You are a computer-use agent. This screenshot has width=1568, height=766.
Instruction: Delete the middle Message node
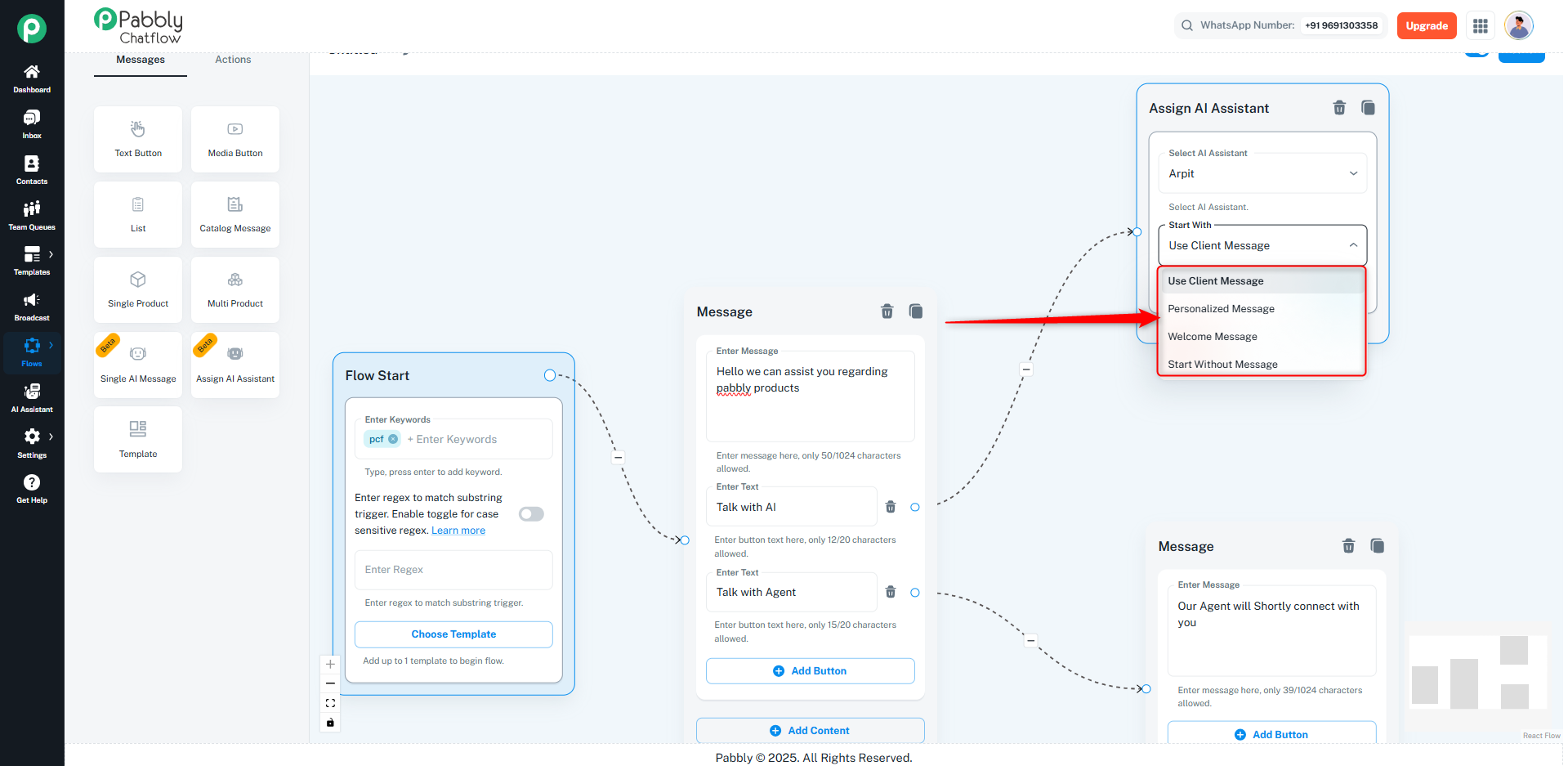point(887,311)
